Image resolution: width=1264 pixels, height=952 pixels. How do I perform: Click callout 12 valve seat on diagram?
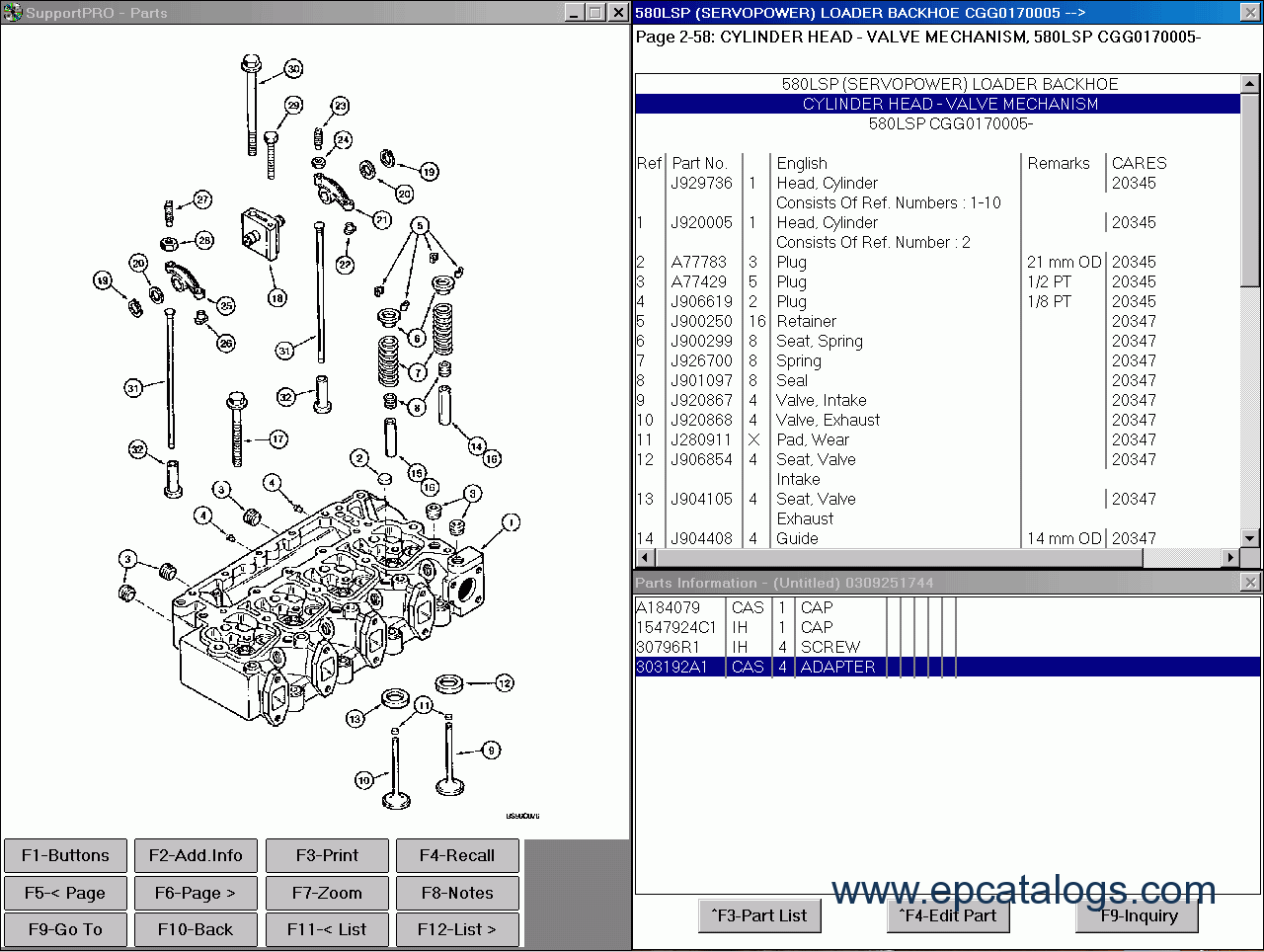pos(505,682)
